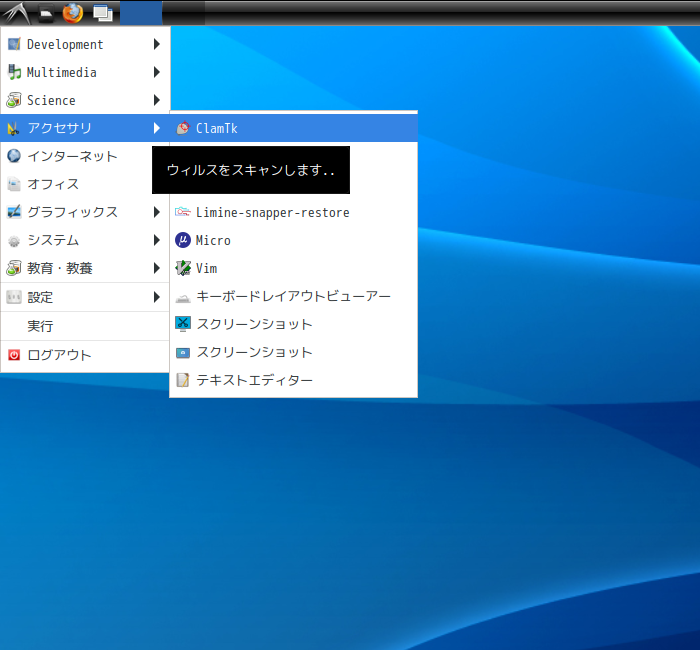Click the システム gear icon
700x650 pixels.
click(14, 241)
